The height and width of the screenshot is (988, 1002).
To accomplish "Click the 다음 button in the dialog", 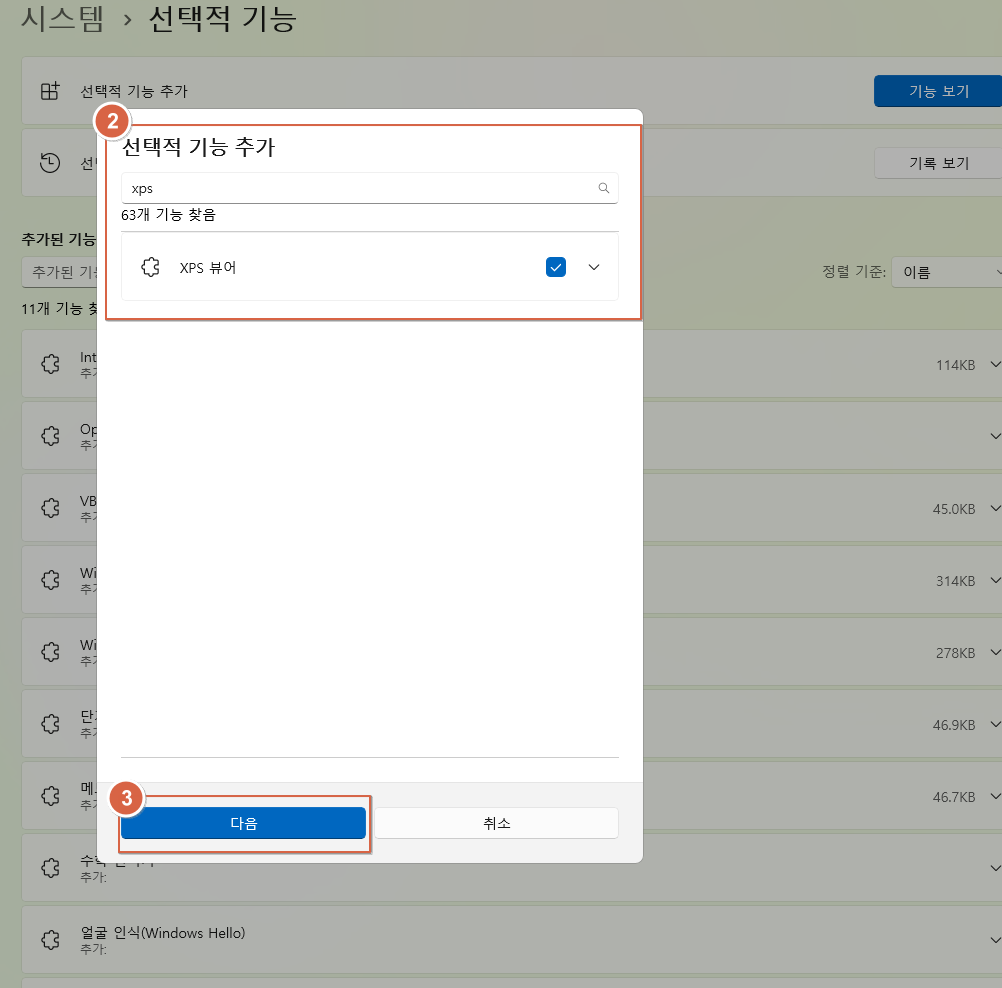I will pyautogui.click(x=243, y=823).
